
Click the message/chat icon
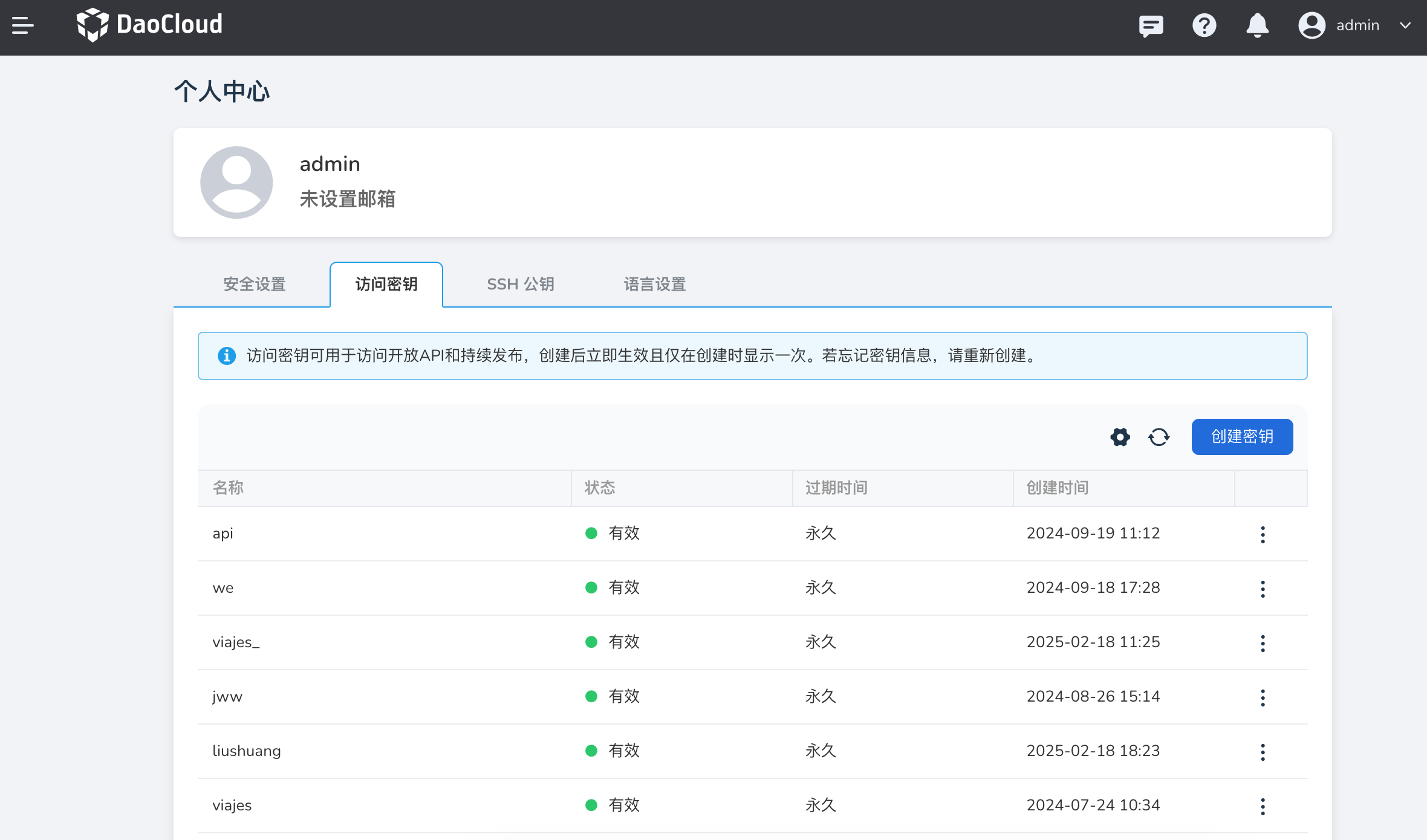pyautogui.click(x=1151, y=26)
